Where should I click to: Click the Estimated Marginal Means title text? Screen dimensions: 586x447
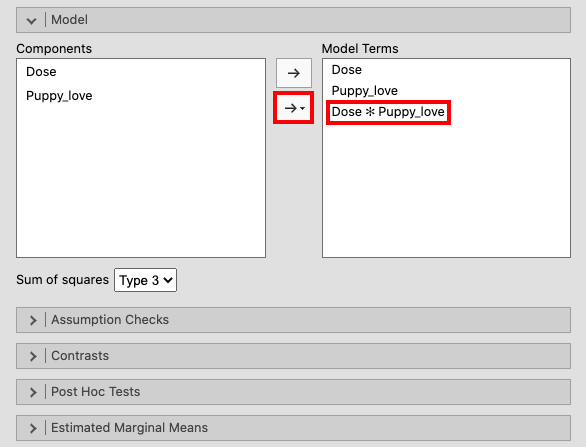coord(129,427)
